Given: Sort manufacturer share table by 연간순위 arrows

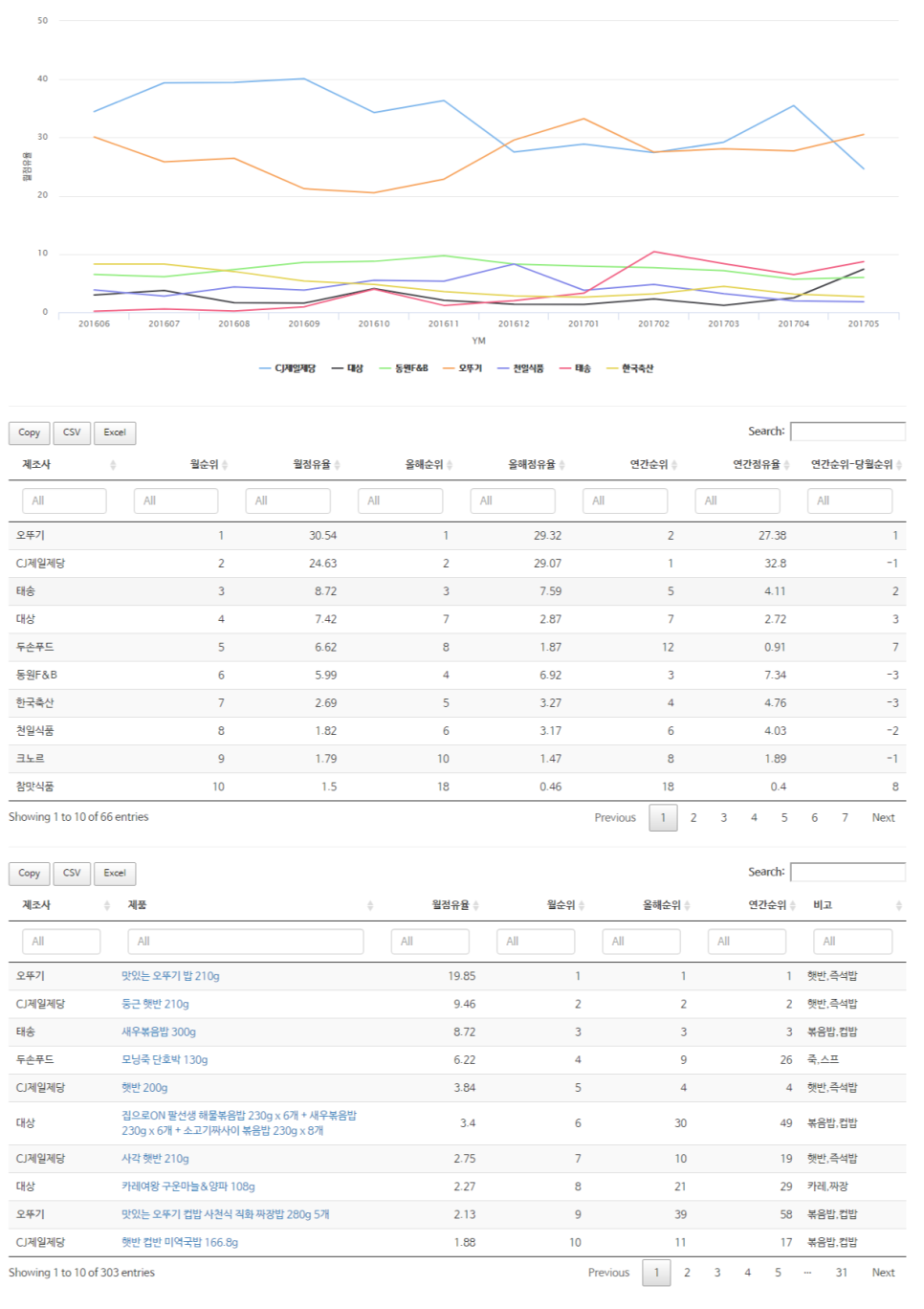Looking at the screenshot, I should pos(674,465).
